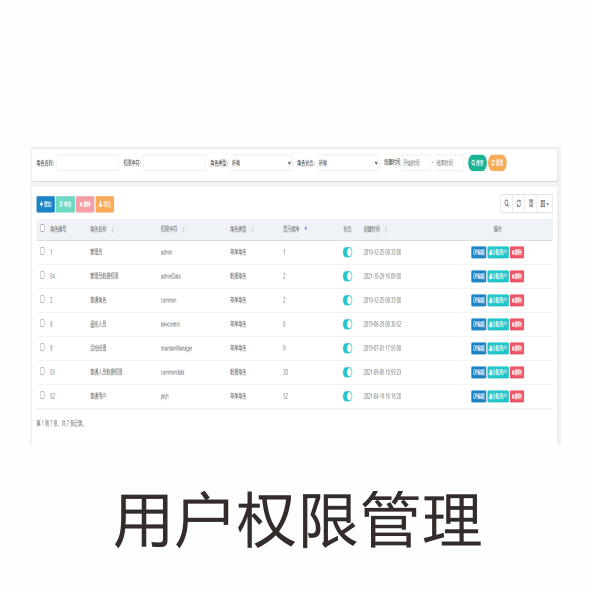Click the orange reset button
Viewport: 592px width, 592px height.
[x=497, y=163]
